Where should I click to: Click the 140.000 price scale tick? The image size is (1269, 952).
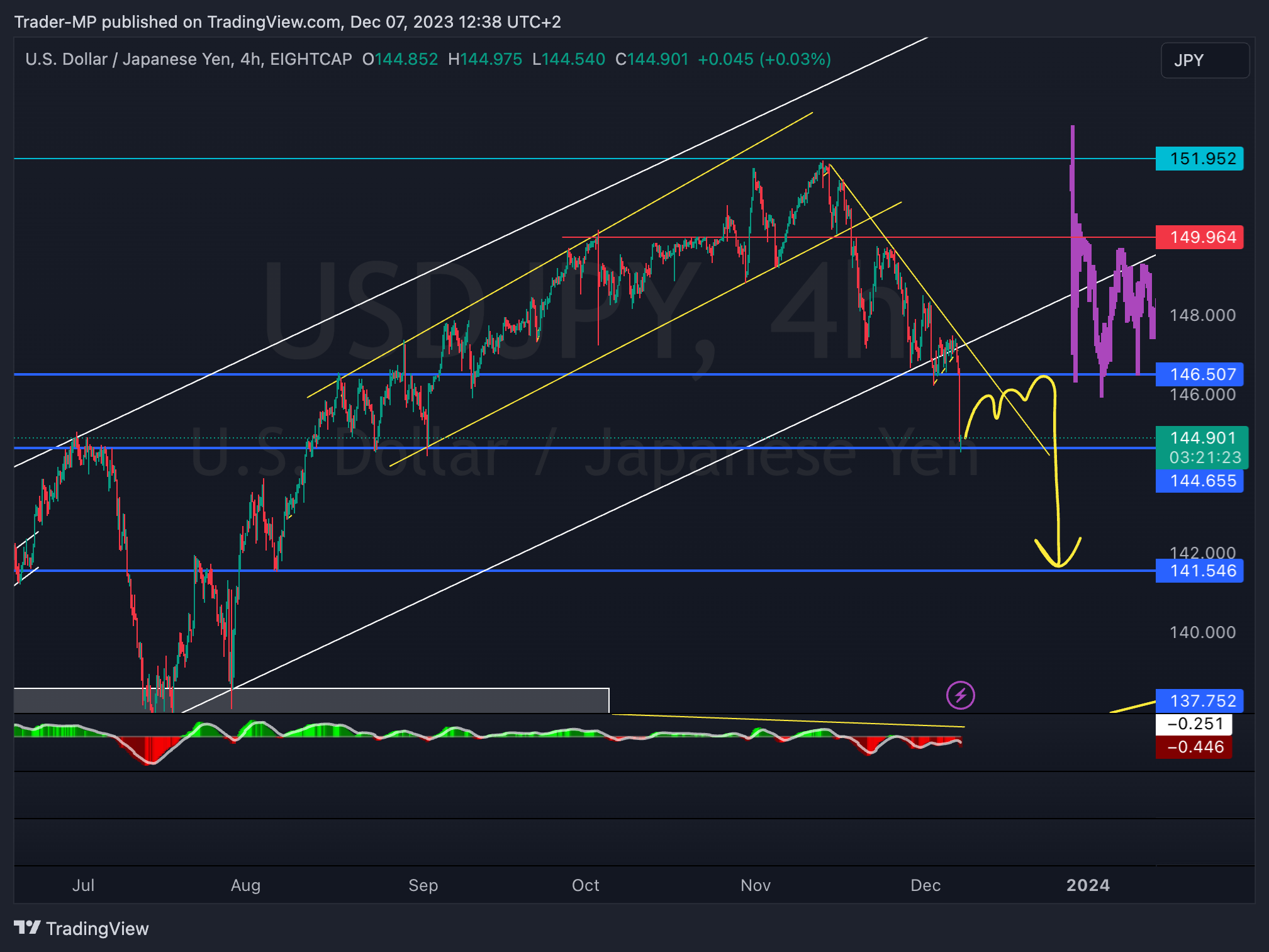pos(1202,632)
